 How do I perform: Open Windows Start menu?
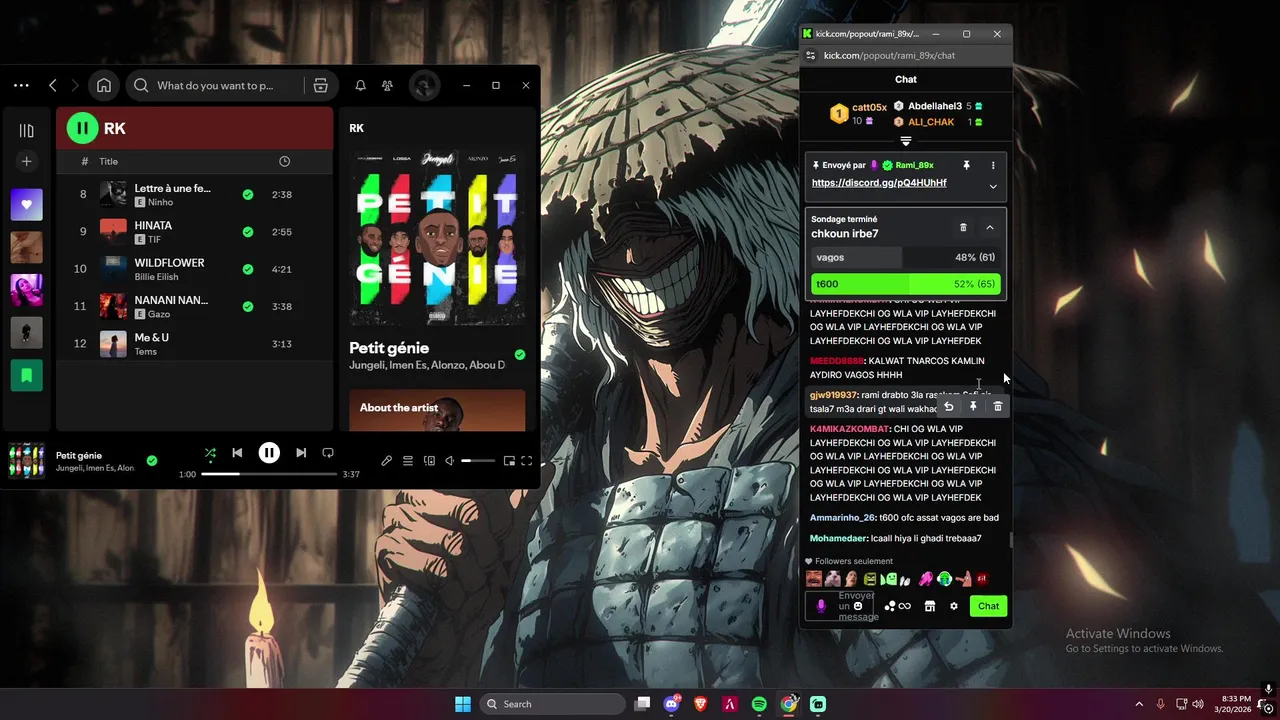[463, 704]
